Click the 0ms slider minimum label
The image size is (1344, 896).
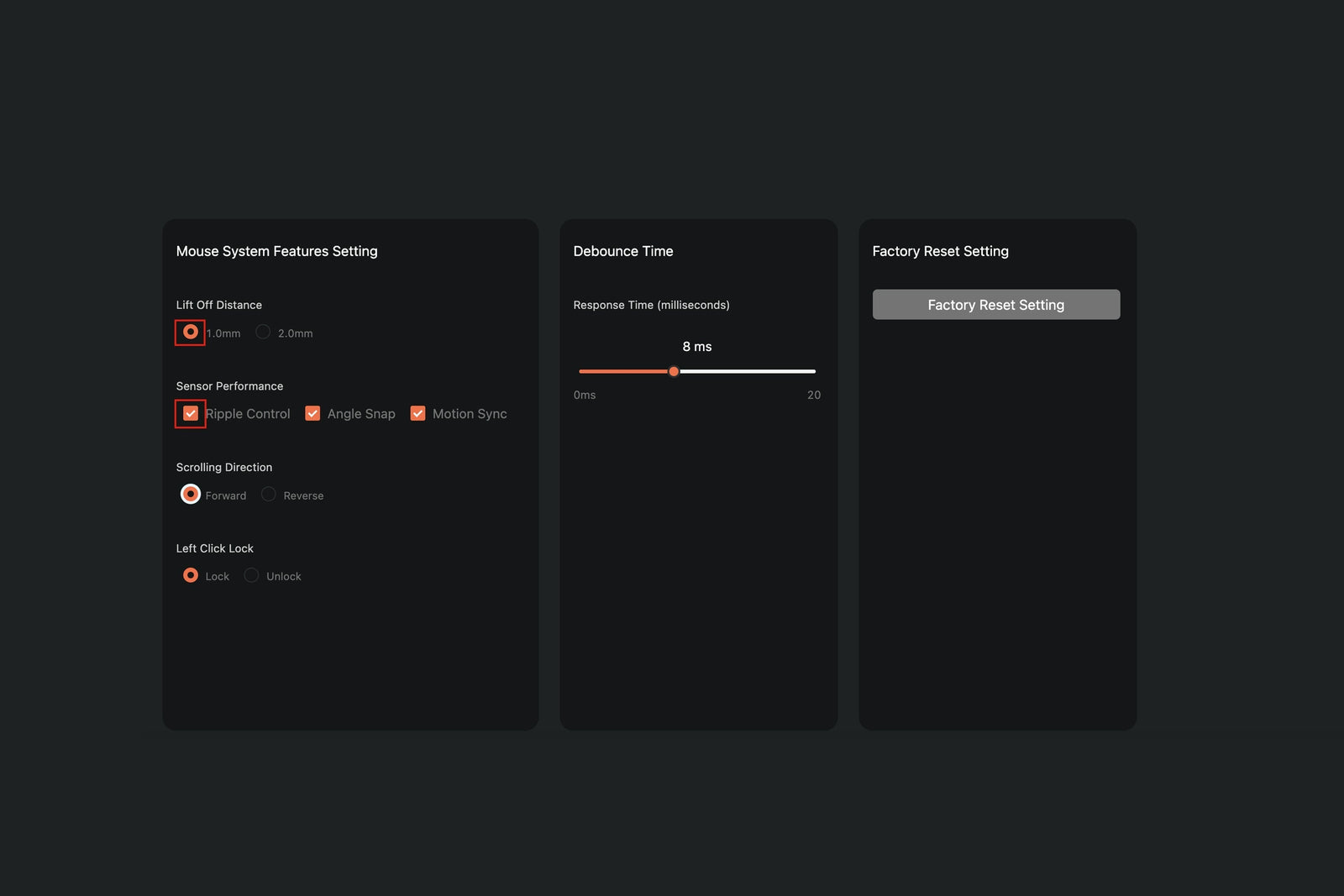click(584, 394)
